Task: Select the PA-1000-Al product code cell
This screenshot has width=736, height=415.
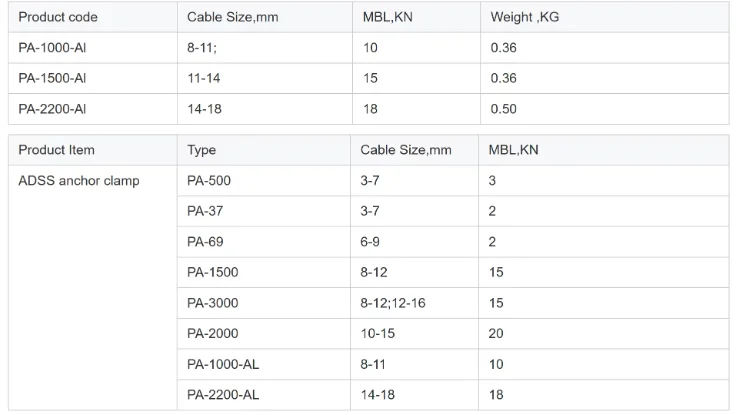Action: coord(52,48)
